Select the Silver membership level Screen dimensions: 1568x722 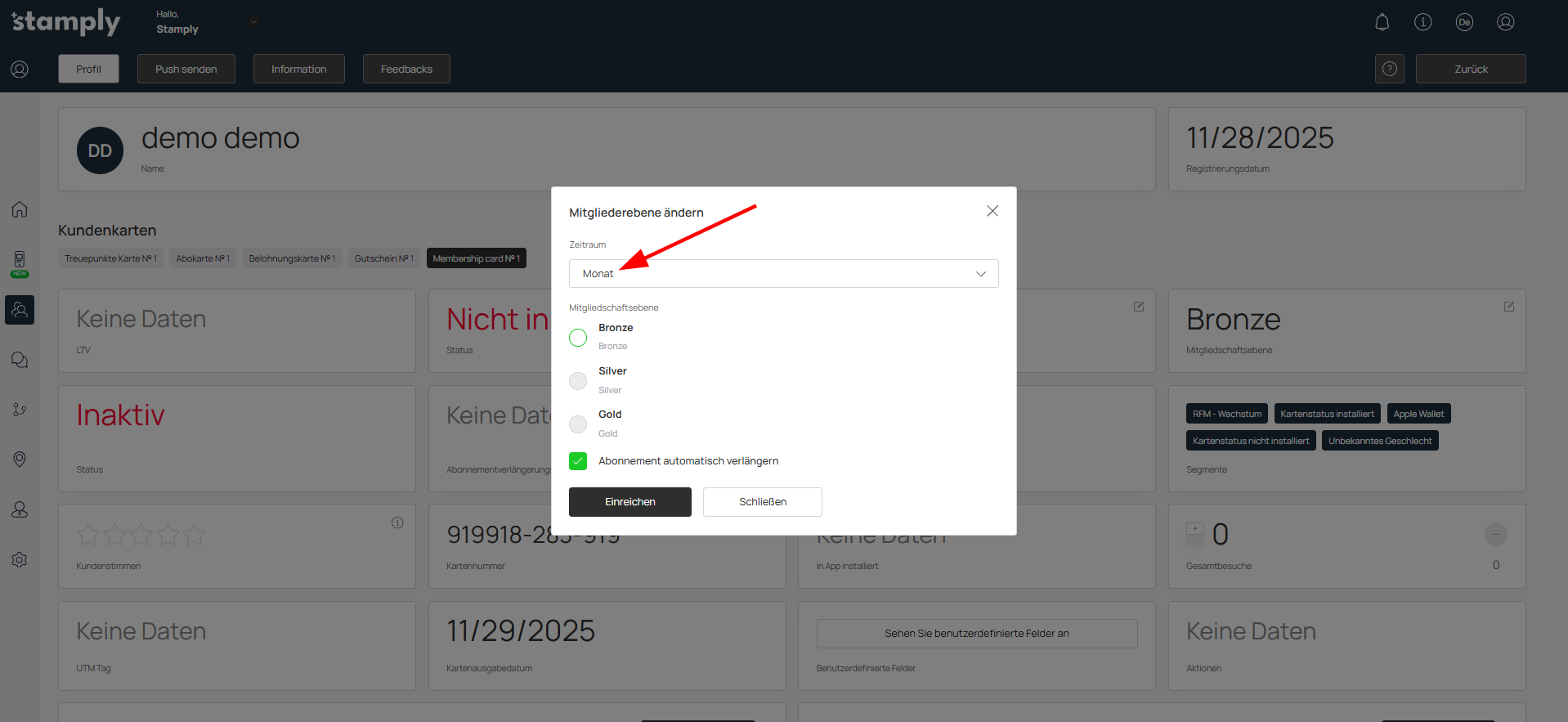tap(578, 381)
